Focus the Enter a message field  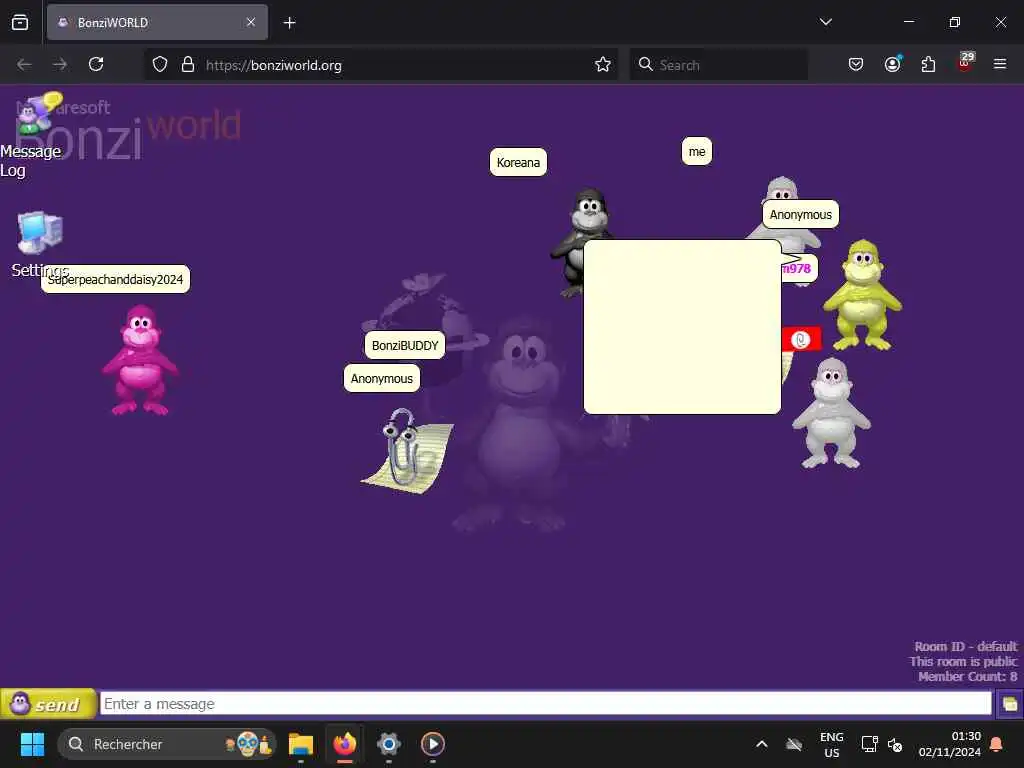pyautogui.click(x=545, y=704)
